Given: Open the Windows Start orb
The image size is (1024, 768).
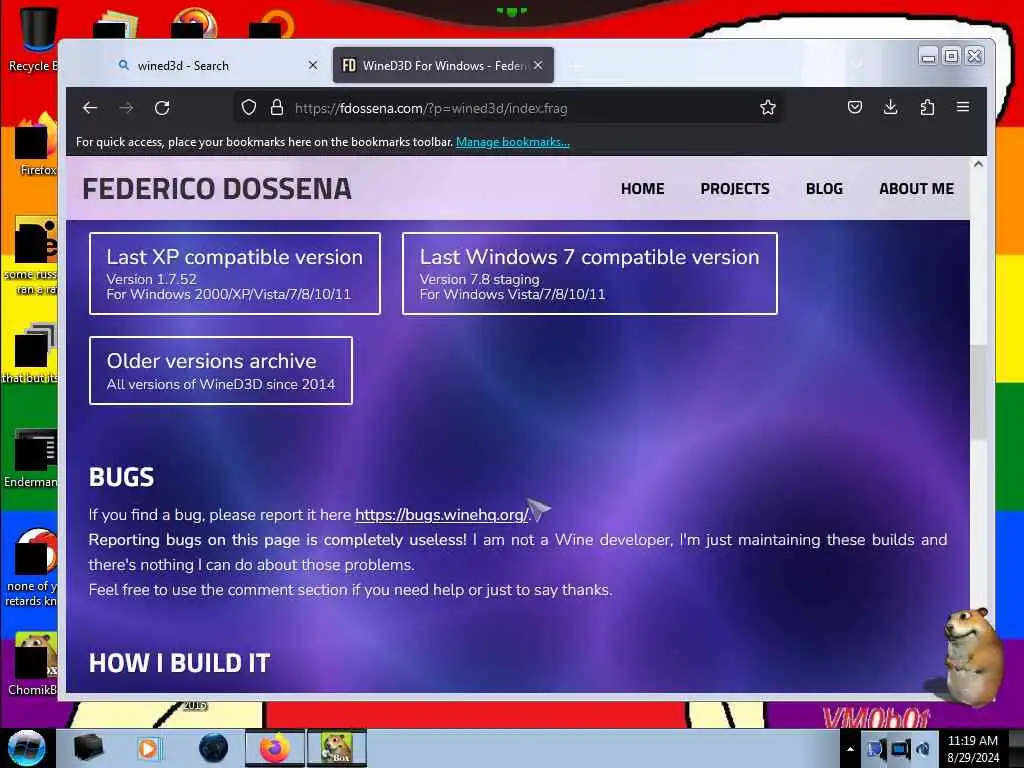Looking at the screenshot, I should [x=26, y=748].
